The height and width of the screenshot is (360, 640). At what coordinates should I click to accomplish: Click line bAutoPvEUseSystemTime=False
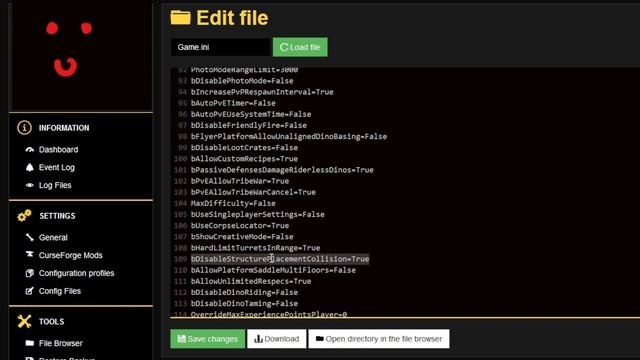tap(251, 114)
